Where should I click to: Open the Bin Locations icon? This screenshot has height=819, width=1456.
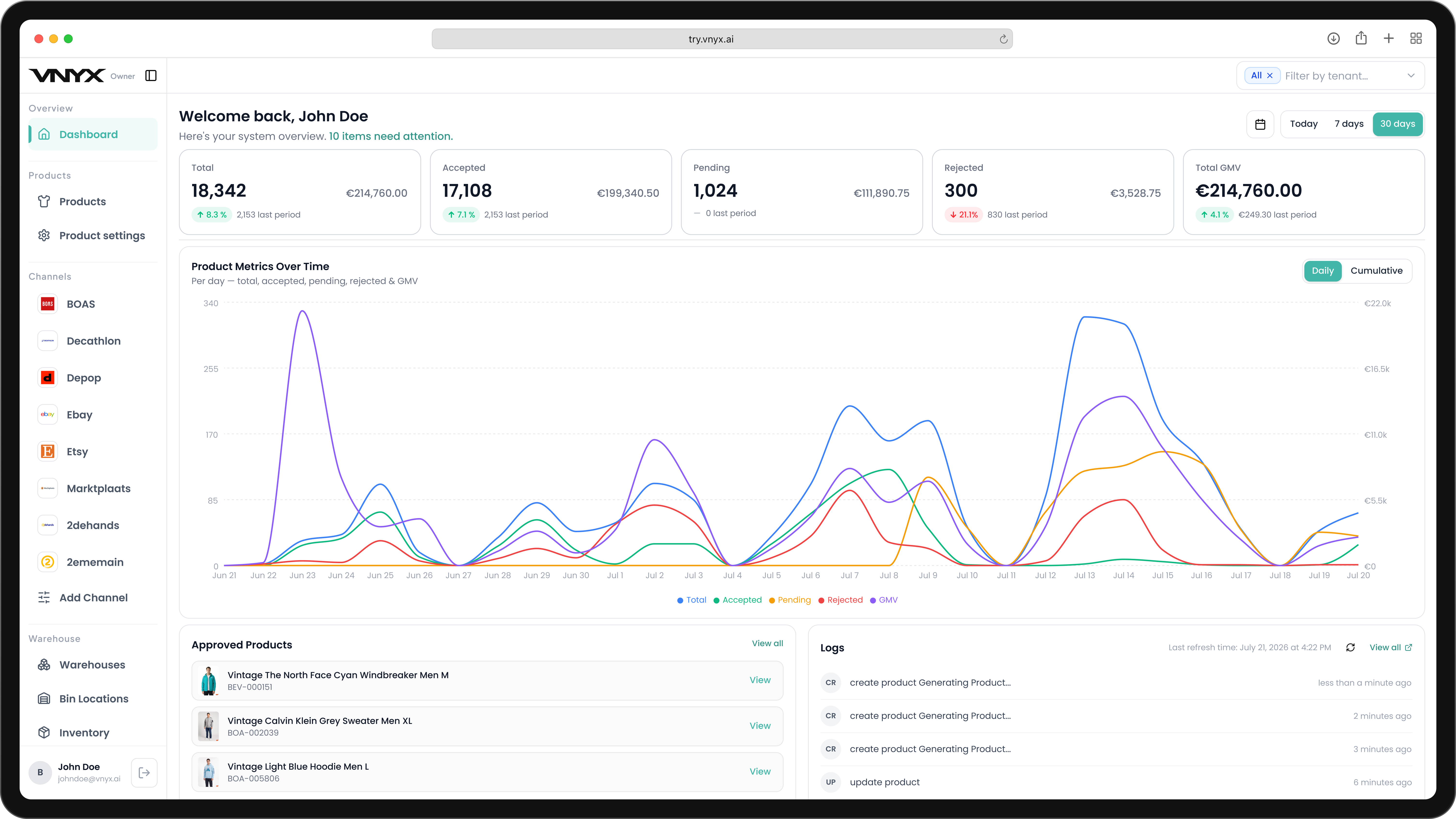click(44, 699)
